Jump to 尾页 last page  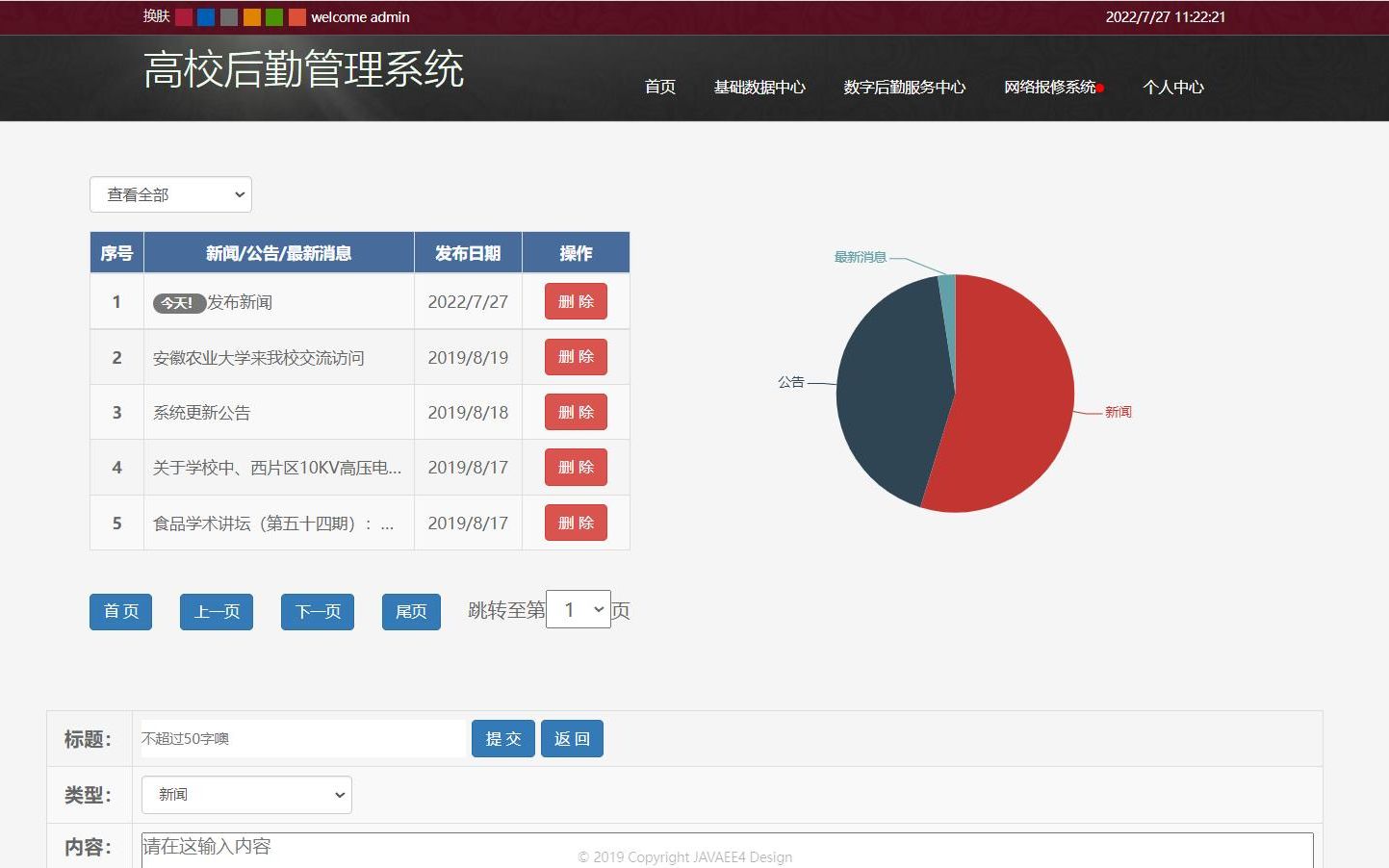[410, 611]
